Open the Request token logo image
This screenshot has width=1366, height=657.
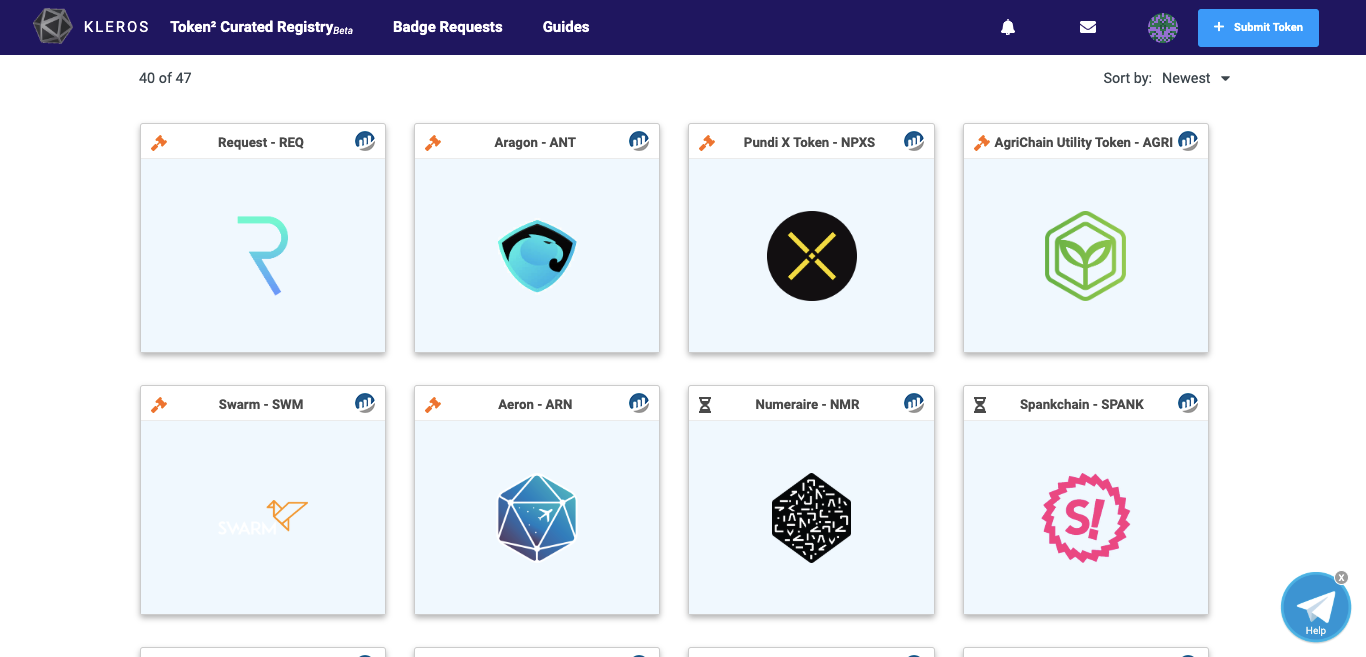click(x=263, y=255)
